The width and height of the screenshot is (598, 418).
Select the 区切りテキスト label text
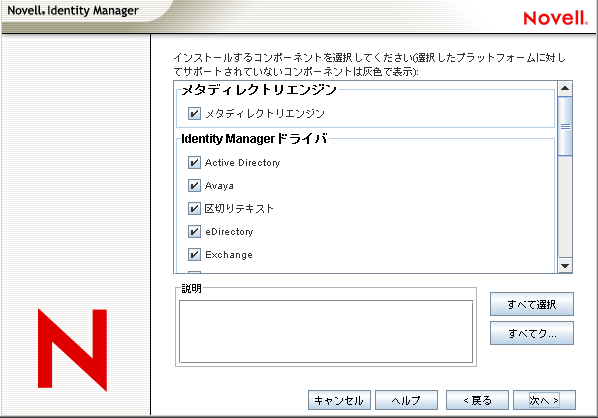click(x=239, y=208)
